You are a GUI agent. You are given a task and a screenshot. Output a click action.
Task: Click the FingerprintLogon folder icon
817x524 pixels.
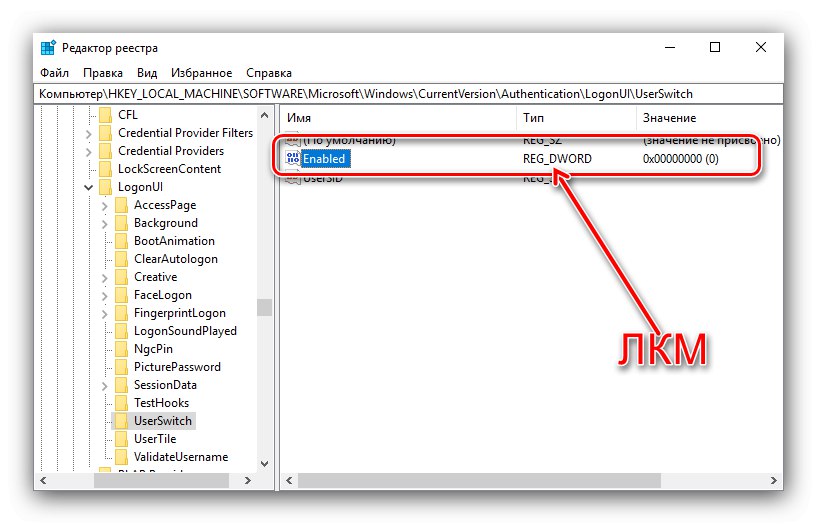pyautogui.click(x=121, y=313)
